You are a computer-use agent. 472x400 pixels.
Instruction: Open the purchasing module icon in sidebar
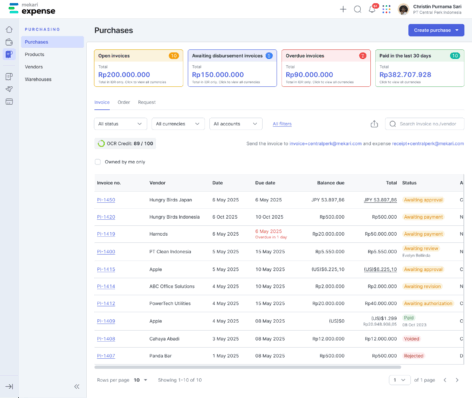[x=9, y=54]
